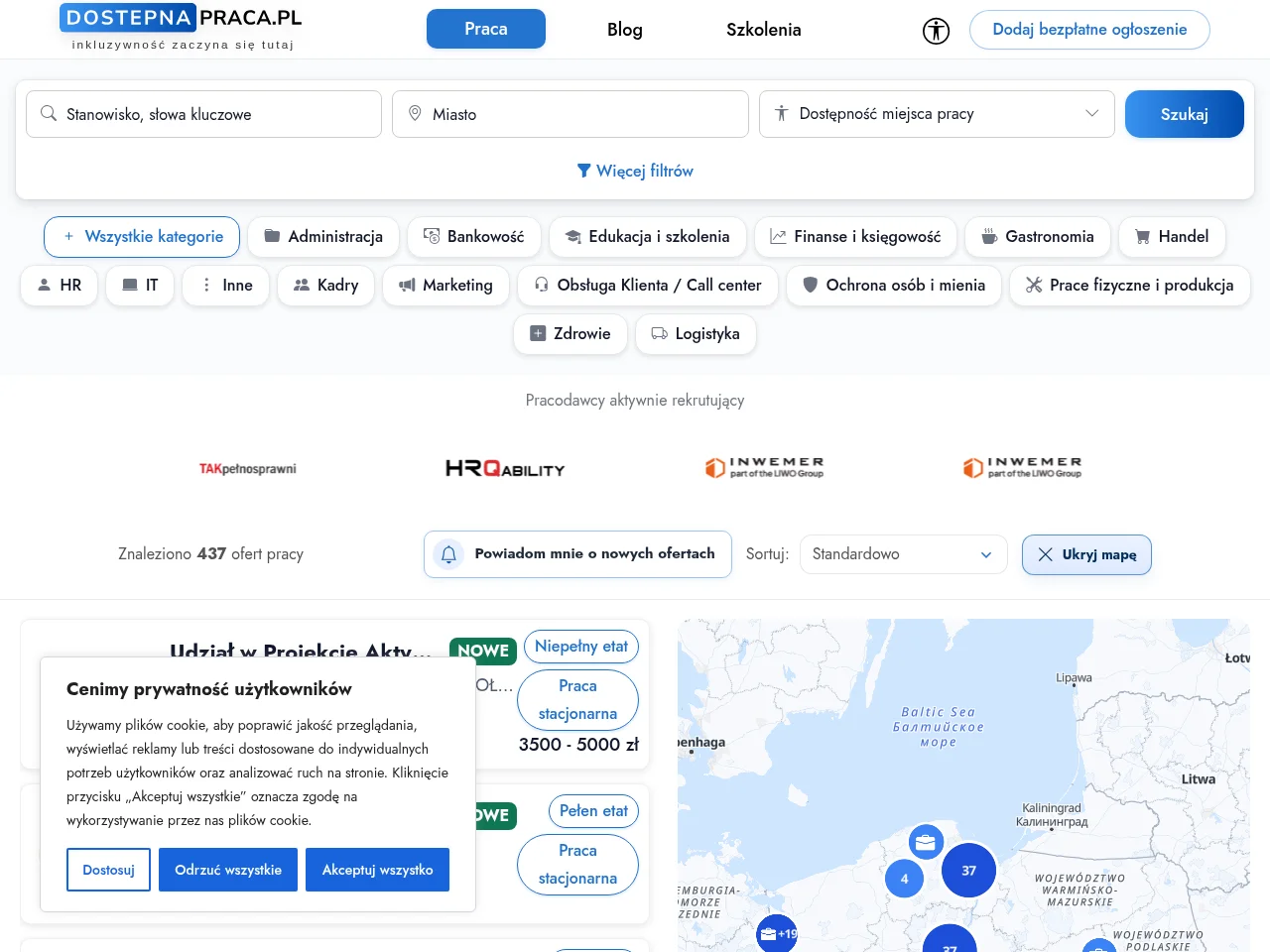Click the funnel icon for more filters
The image size is (1270, 952).
[583, 171]
